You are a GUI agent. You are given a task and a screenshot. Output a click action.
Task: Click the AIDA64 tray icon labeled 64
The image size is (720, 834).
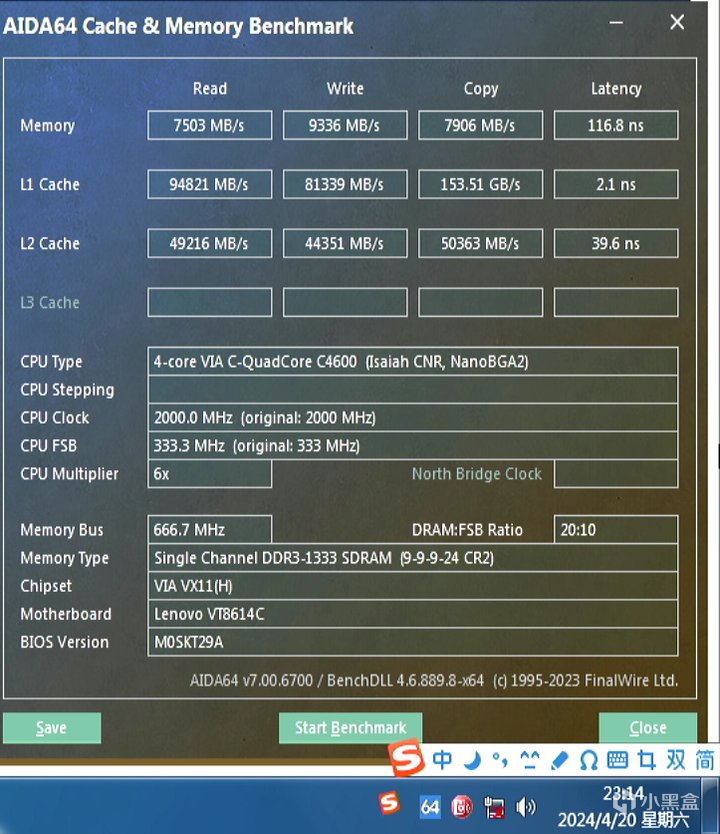pyautogui.click(x=430, y=807)
